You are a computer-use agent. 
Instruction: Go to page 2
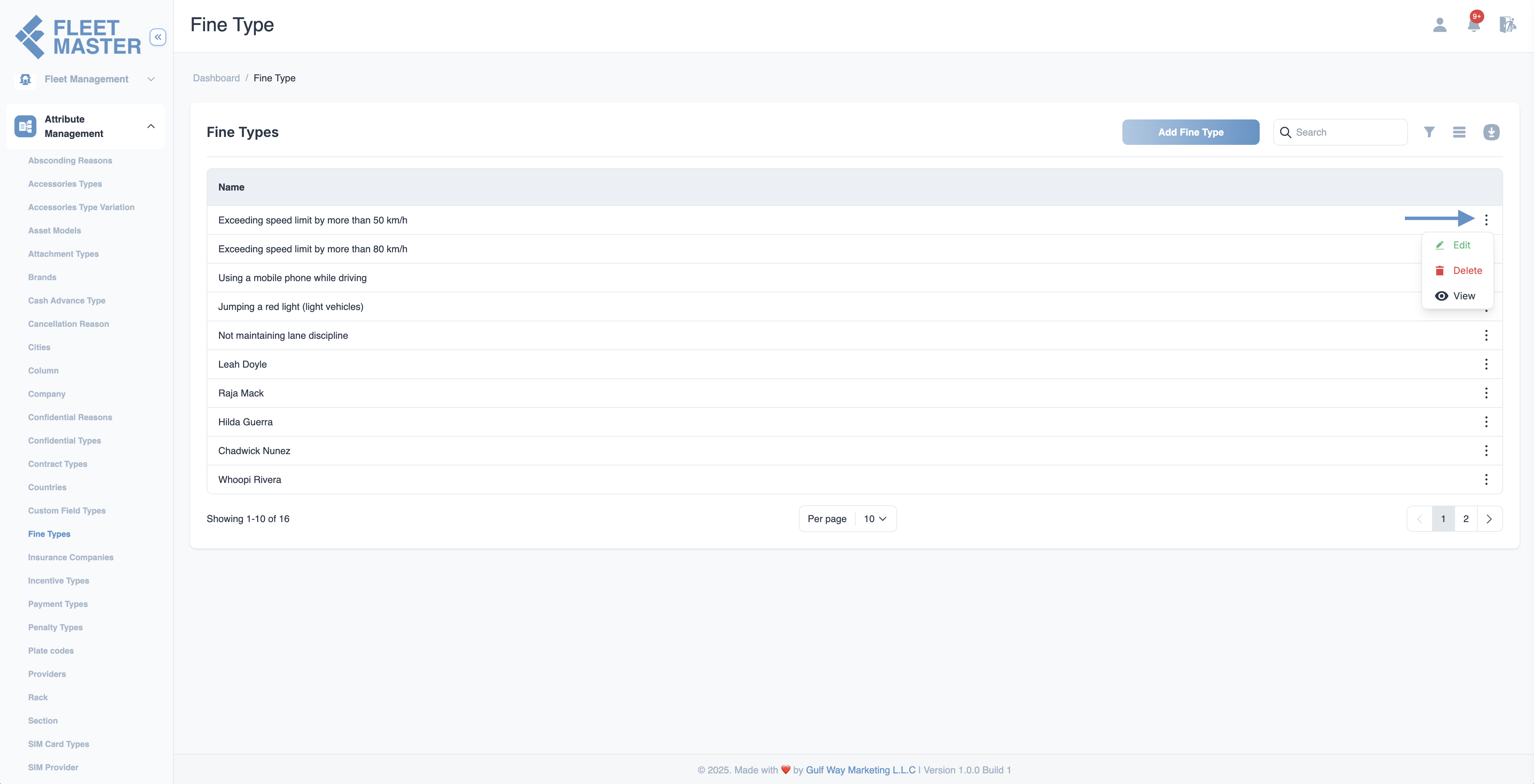pos(1466,519)
